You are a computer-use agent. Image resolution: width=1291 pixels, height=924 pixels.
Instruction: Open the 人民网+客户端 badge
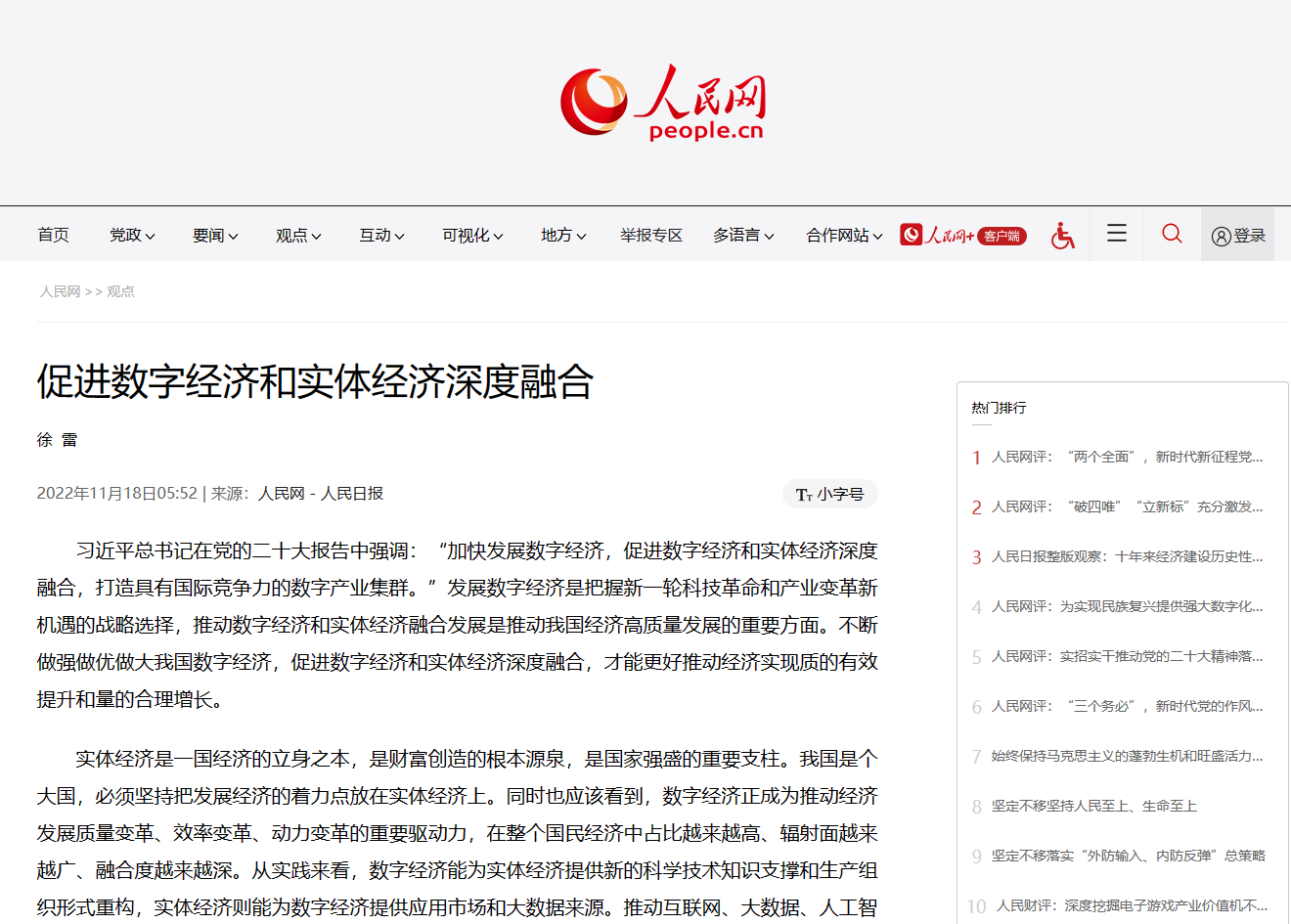click(962, 235)
